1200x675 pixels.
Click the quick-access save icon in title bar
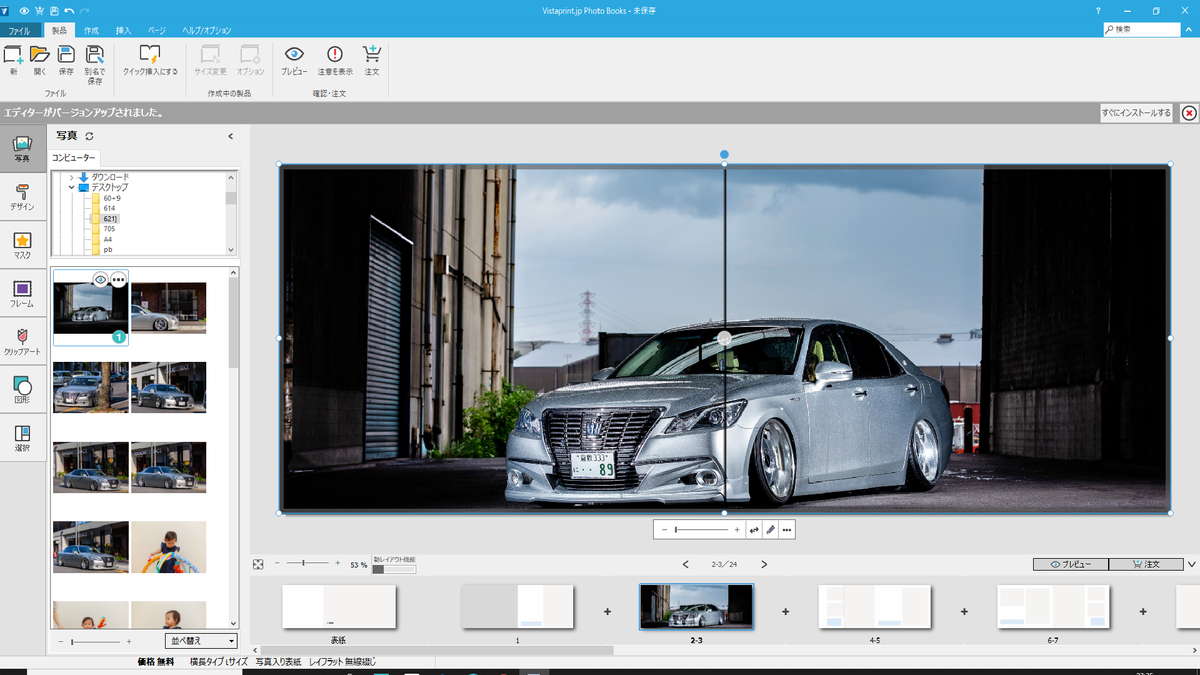[54, 11]
